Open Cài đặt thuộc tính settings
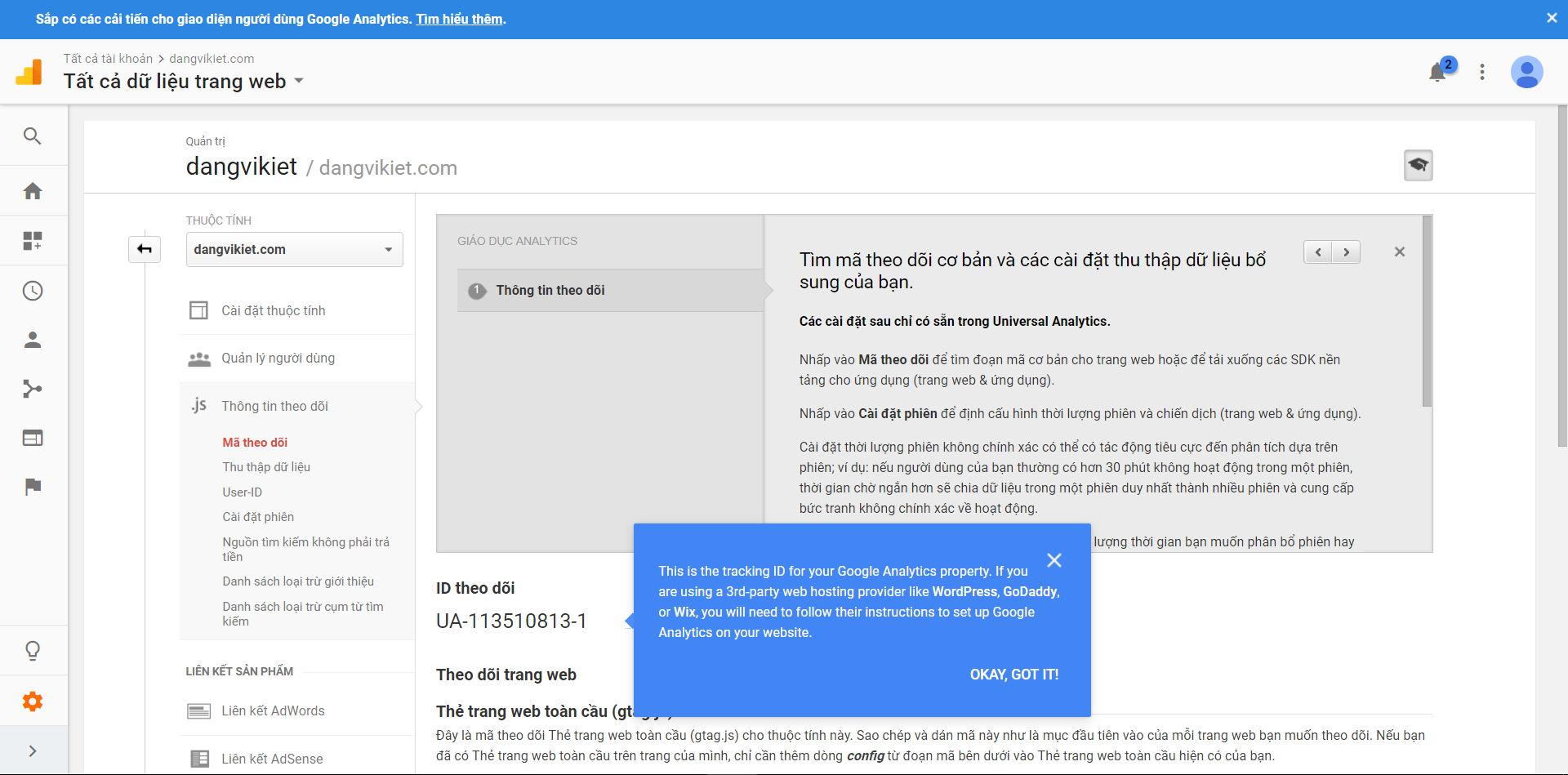 click(x=274, y=310)
